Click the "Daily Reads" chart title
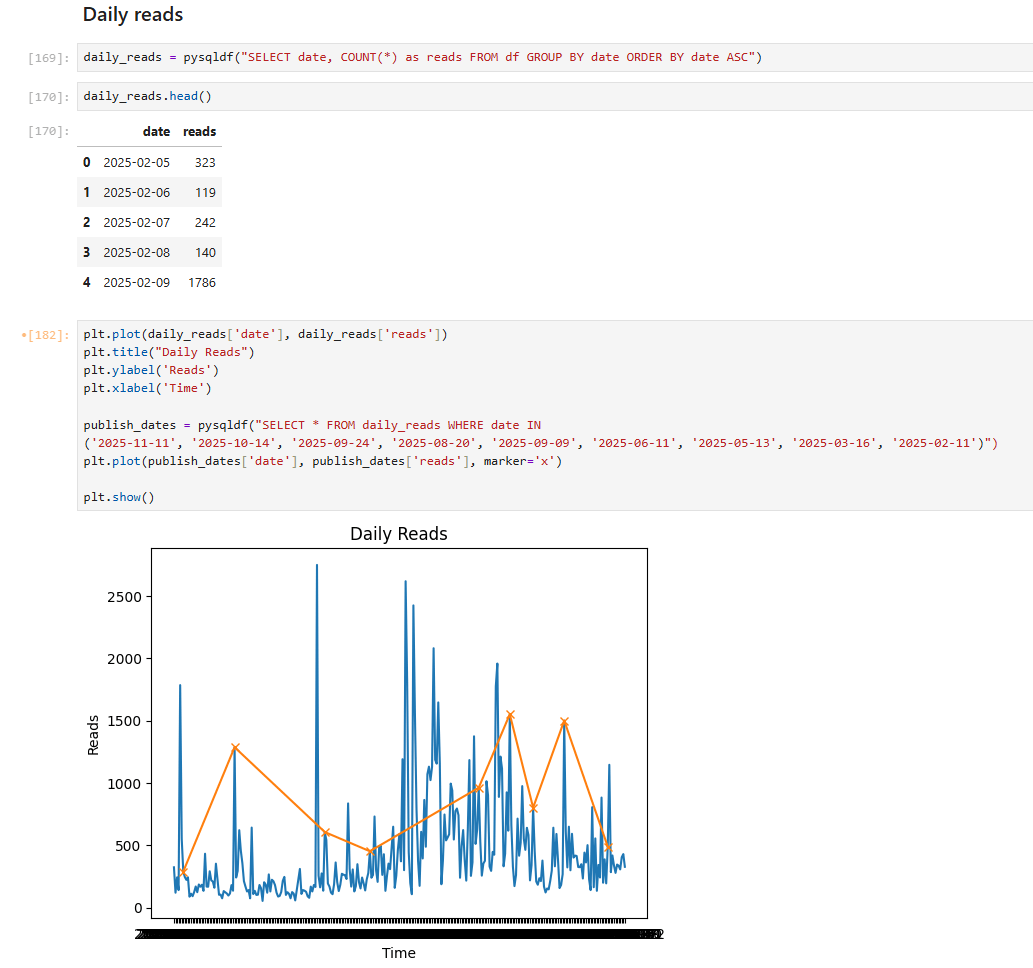 point(398,534)
